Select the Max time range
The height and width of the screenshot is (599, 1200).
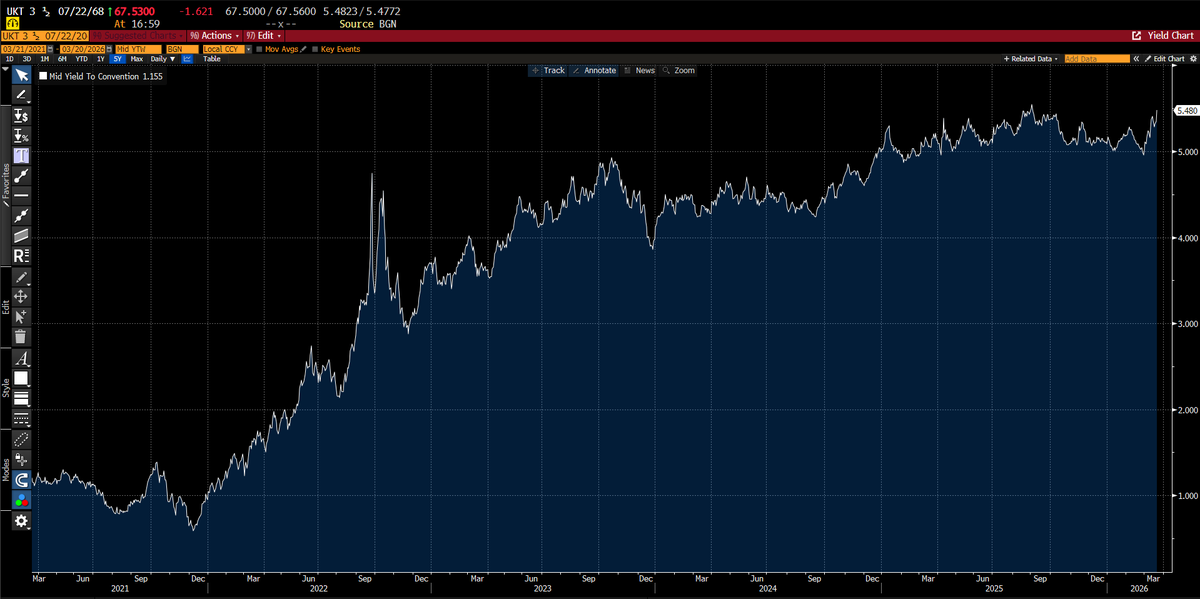click(137, 59)
